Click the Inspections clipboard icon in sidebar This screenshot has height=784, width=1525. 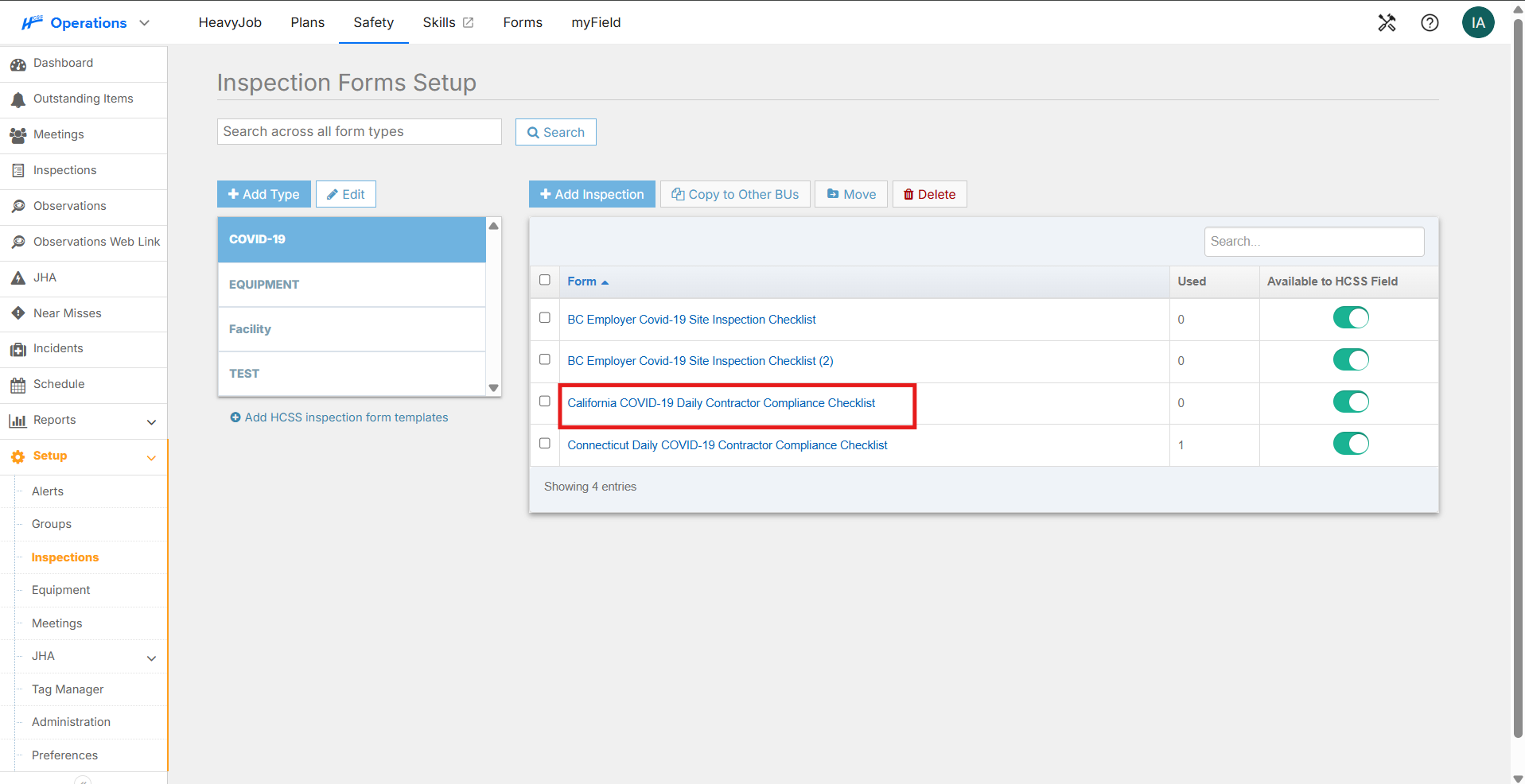[18, 170]
